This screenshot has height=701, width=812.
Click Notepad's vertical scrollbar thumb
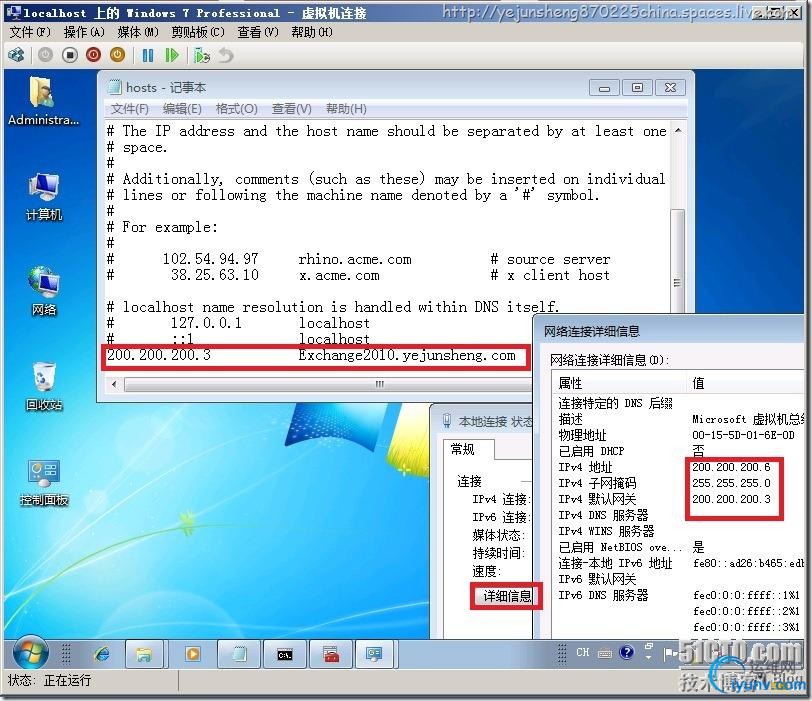pyautogui.click(x=677, y=260)
